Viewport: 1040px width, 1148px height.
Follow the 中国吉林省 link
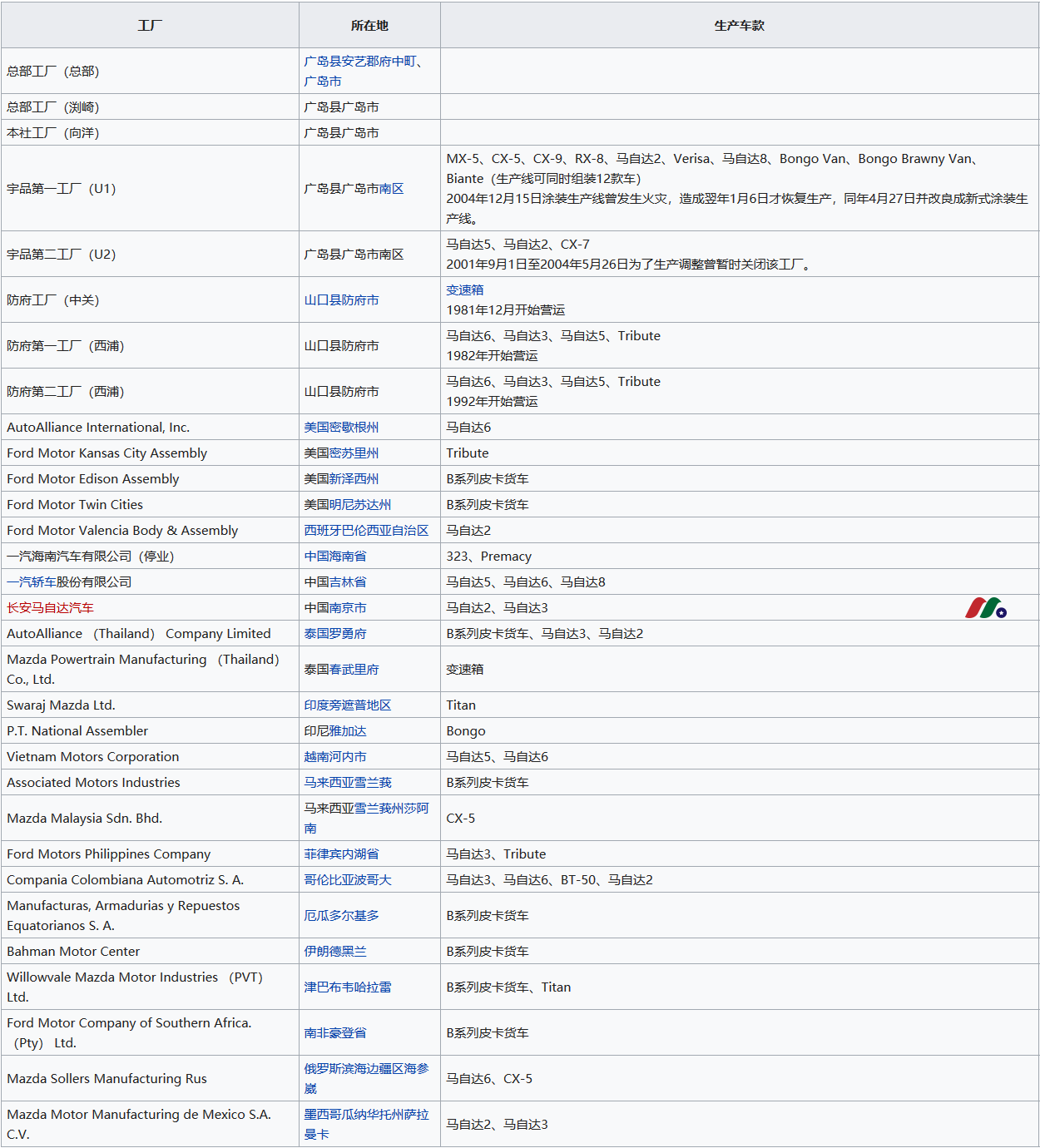click(335, 582)
